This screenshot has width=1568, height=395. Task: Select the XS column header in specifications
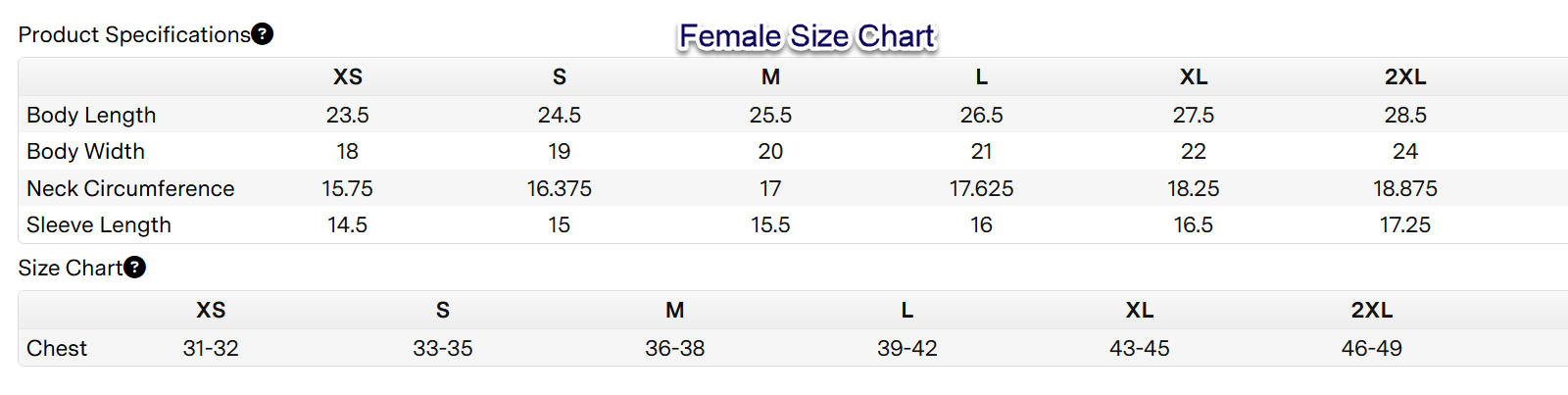pyautogui.click(x=348, y=77)
